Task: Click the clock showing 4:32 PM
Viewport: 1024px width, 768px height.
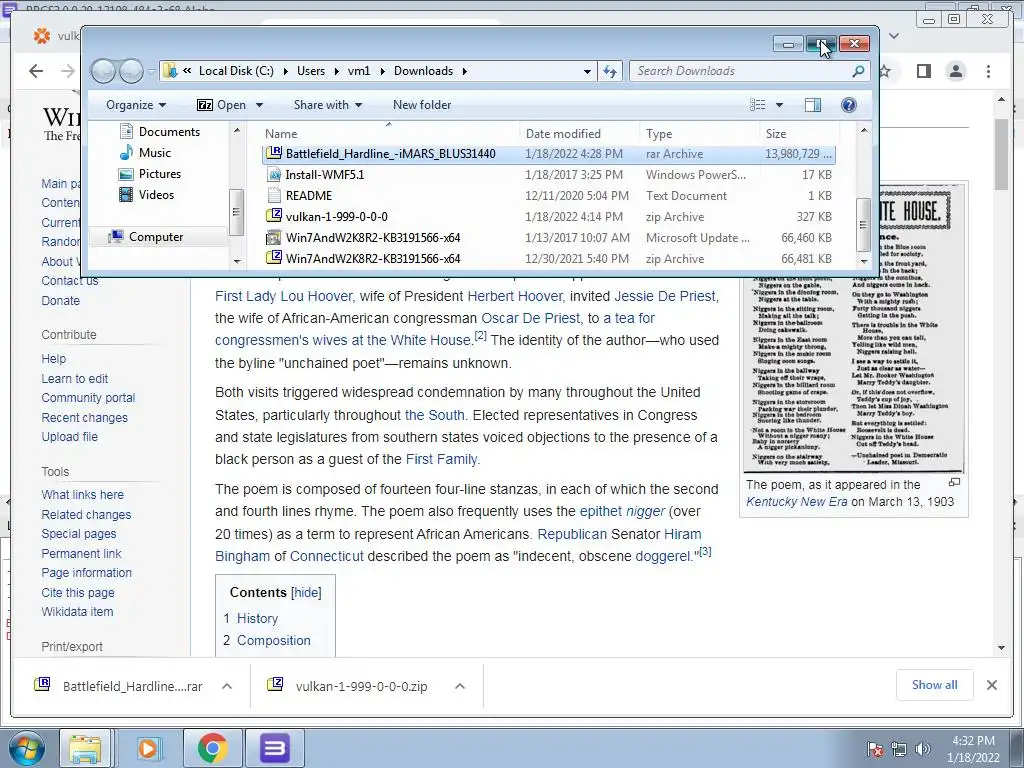Action: (x=973, y=741)
